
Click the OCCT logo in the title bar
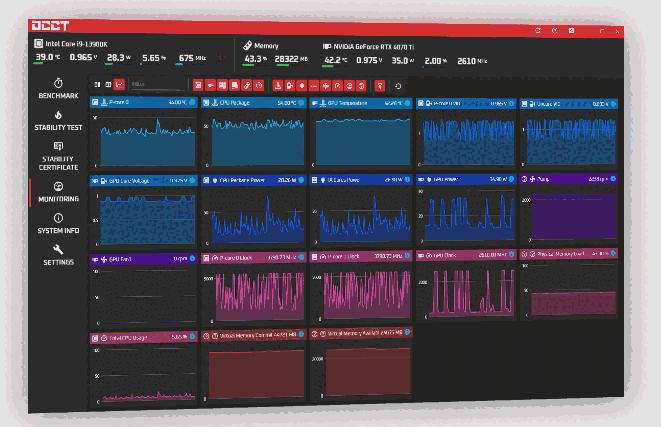coord(50,26)
